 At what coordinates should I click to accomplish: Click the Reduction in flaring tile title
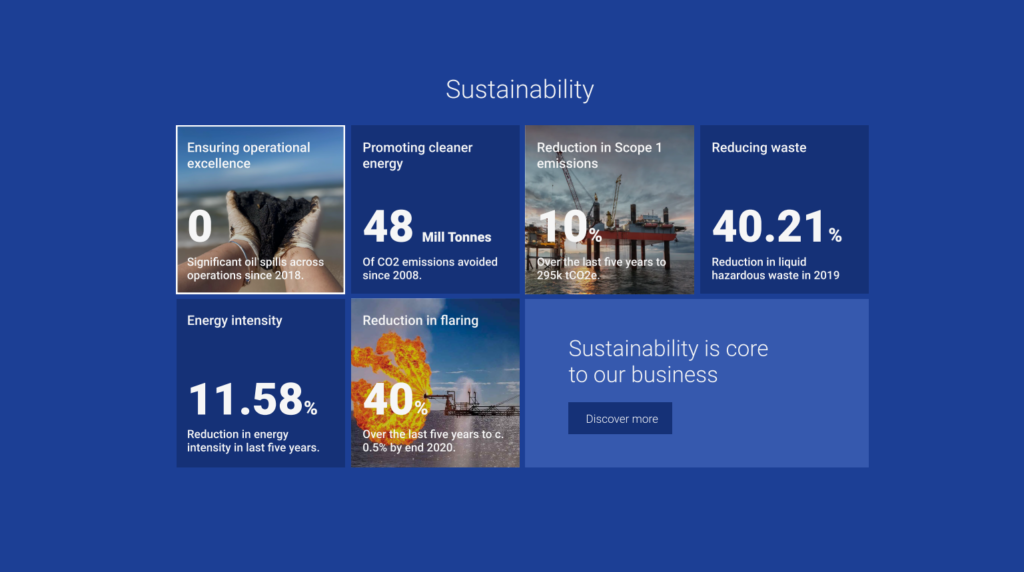(420, 320)
